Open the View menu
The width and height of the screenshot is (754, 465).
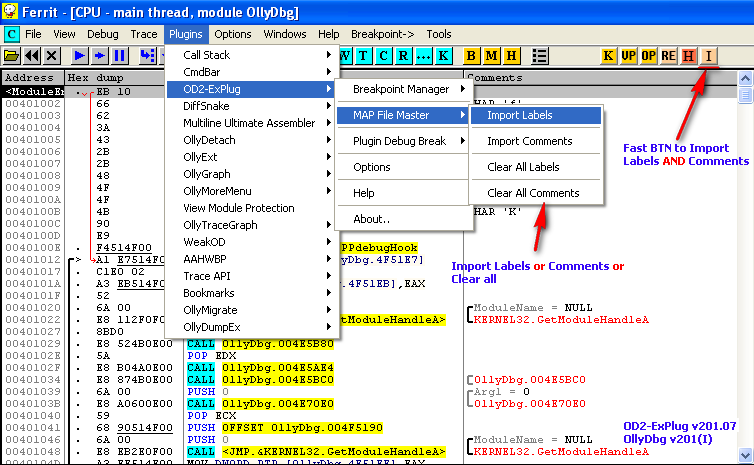pos(64,34)
